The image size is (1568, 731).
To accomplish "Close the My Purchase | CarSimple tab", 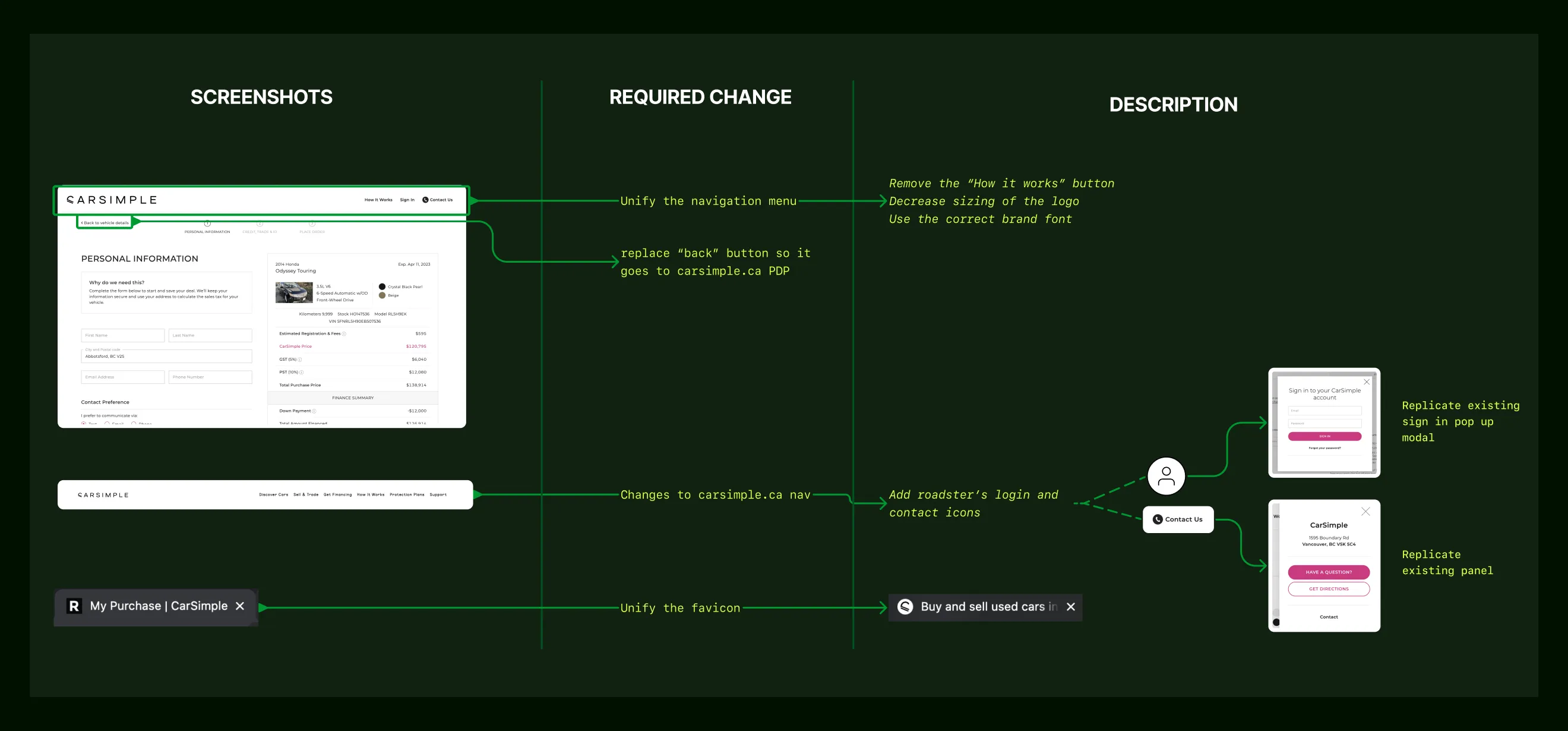I will (240, 606).
